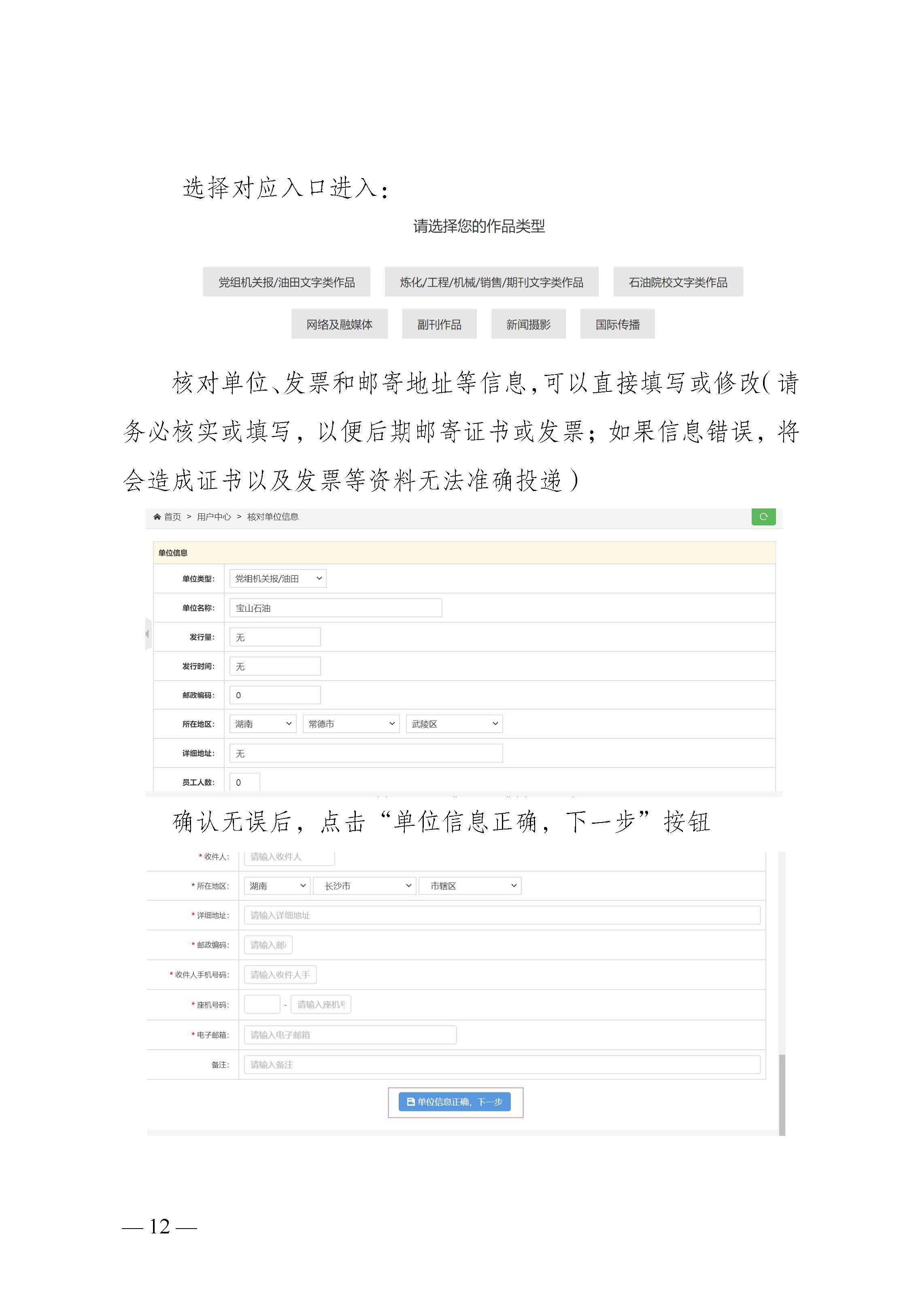The width and height of the screenshot is (914, 1316).
Task: Click the 员工人数 input field
Action: [x=244, y=782]
